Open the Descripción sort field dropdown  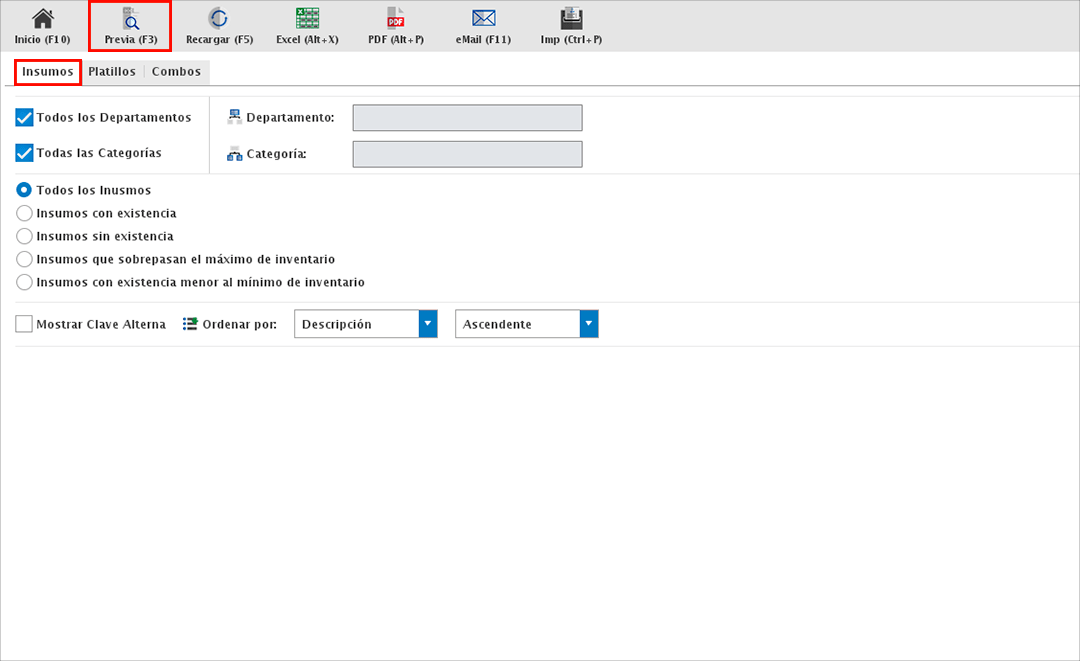428,324
